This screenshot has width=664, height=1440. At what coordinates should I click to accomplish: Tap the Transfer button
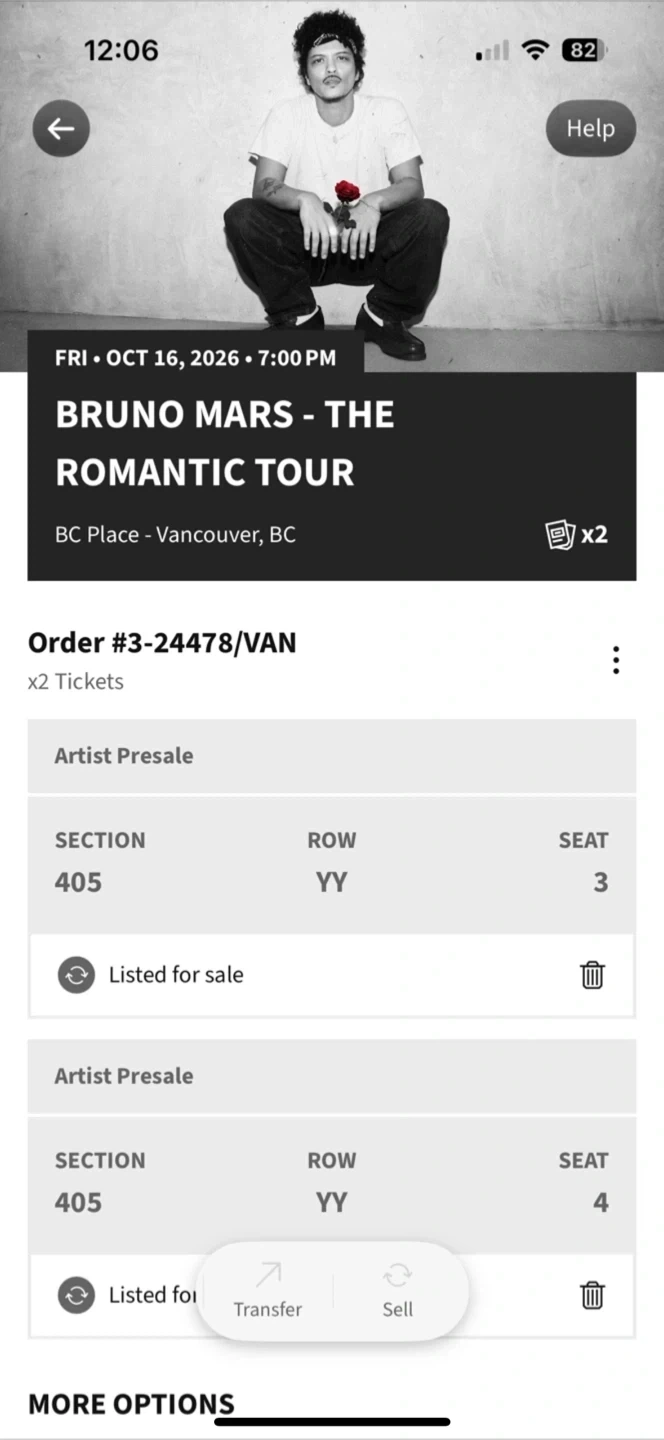coord(268,1291)
